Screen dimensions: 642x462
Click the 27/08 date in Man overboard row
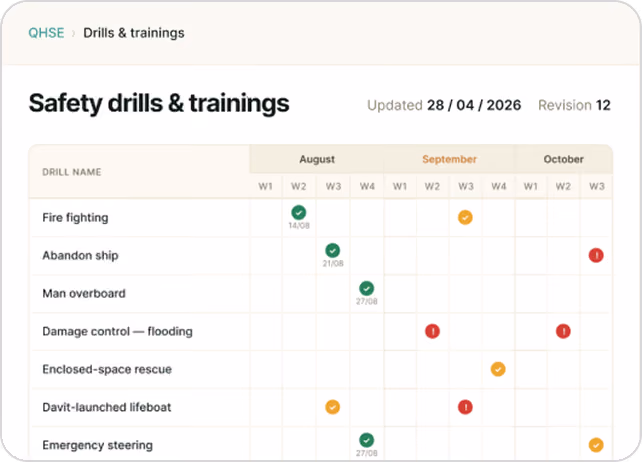click(366, 301)
